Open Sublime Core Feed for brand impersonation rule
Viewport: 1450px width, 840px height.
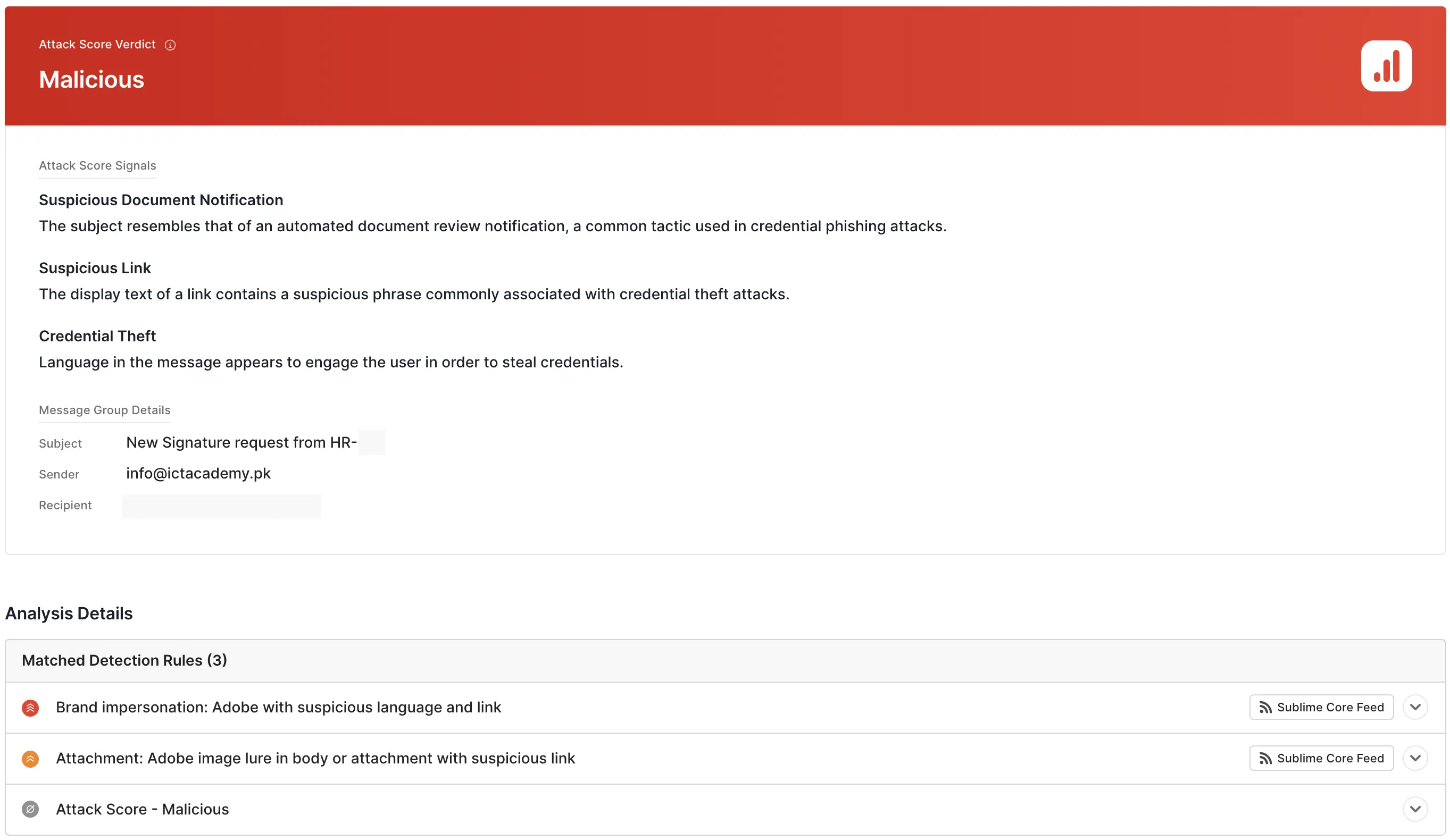pos(1329,707)
